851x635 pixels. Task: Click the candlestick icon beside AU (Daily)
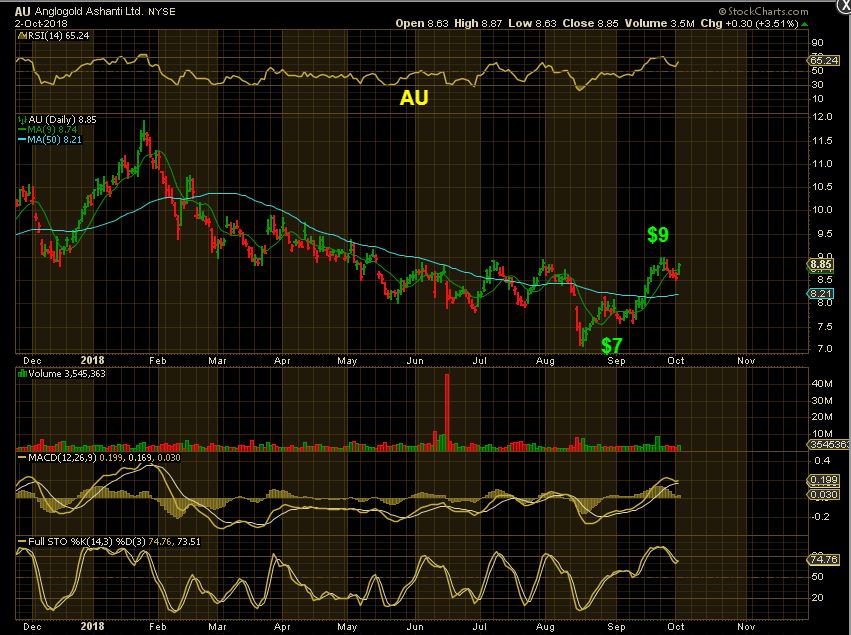(22, 119)
